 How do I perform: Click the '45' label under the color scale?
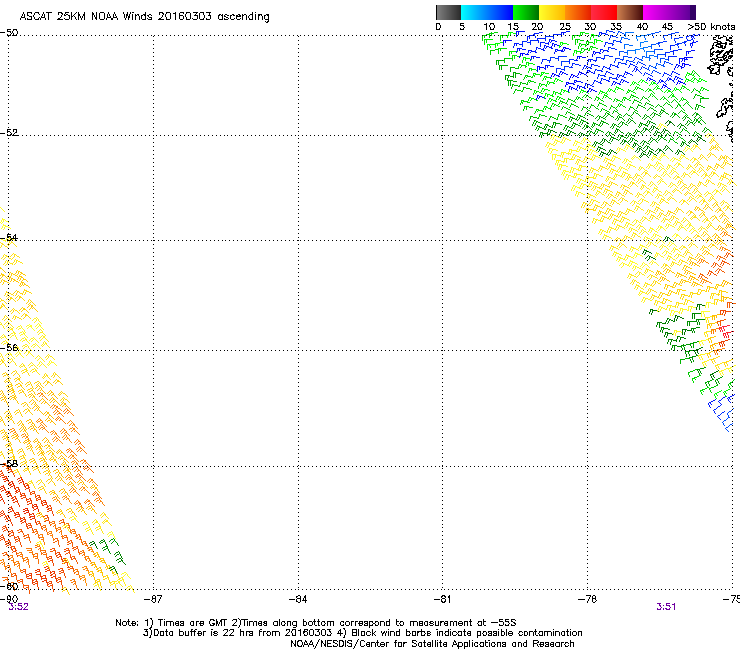pos(667,26)
